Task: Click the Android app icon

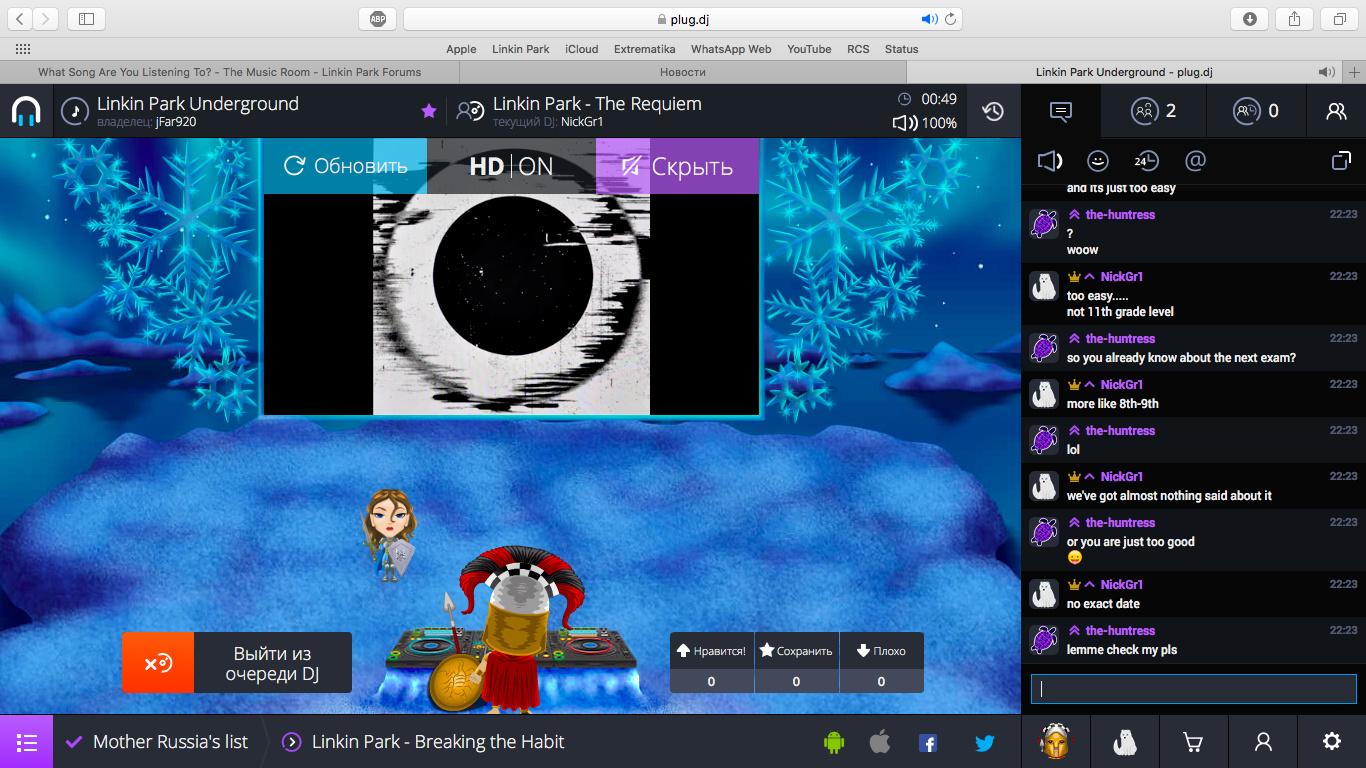Action: 833,742
